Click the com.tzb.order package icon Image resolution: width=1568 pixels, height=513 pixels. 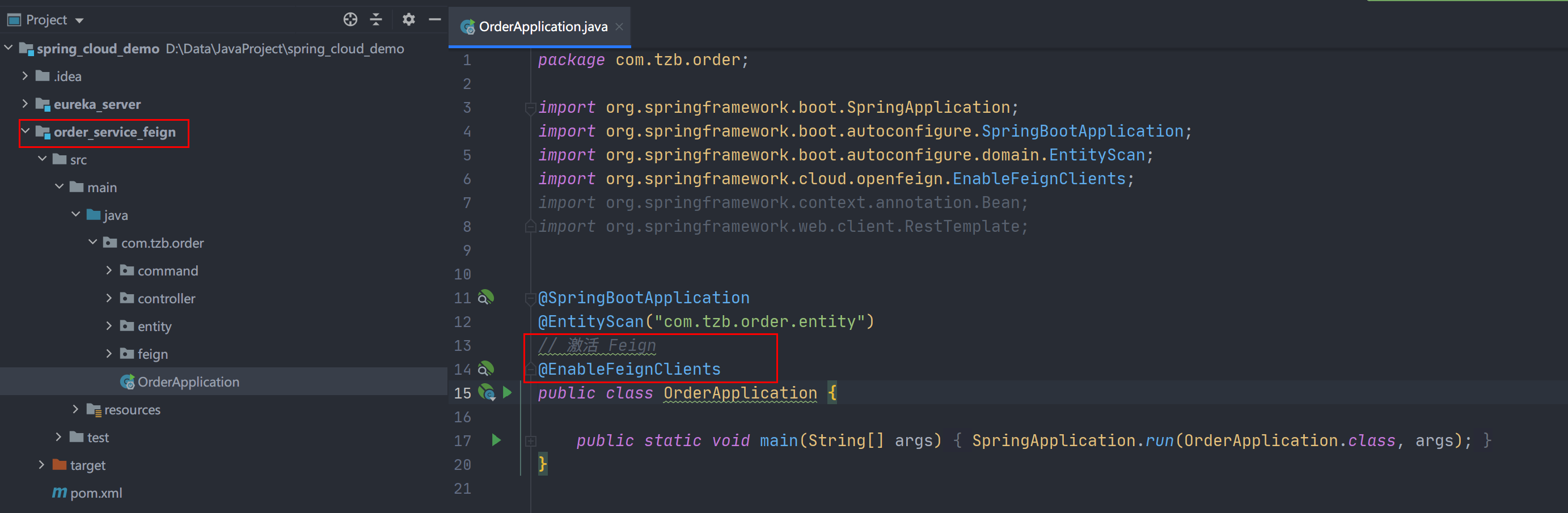click(110, 243)
